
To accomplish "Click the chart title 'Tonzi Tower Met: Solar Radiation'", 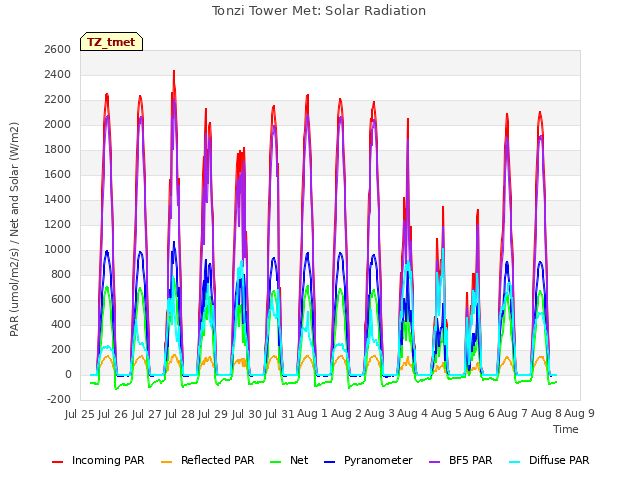I will (319, 11).
